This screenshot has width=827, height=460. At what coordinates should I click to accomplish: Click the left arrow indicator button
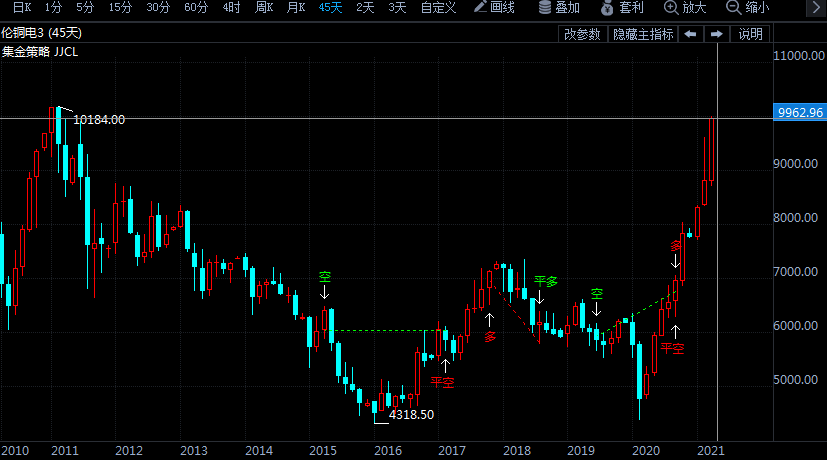(x=690, y=34)
